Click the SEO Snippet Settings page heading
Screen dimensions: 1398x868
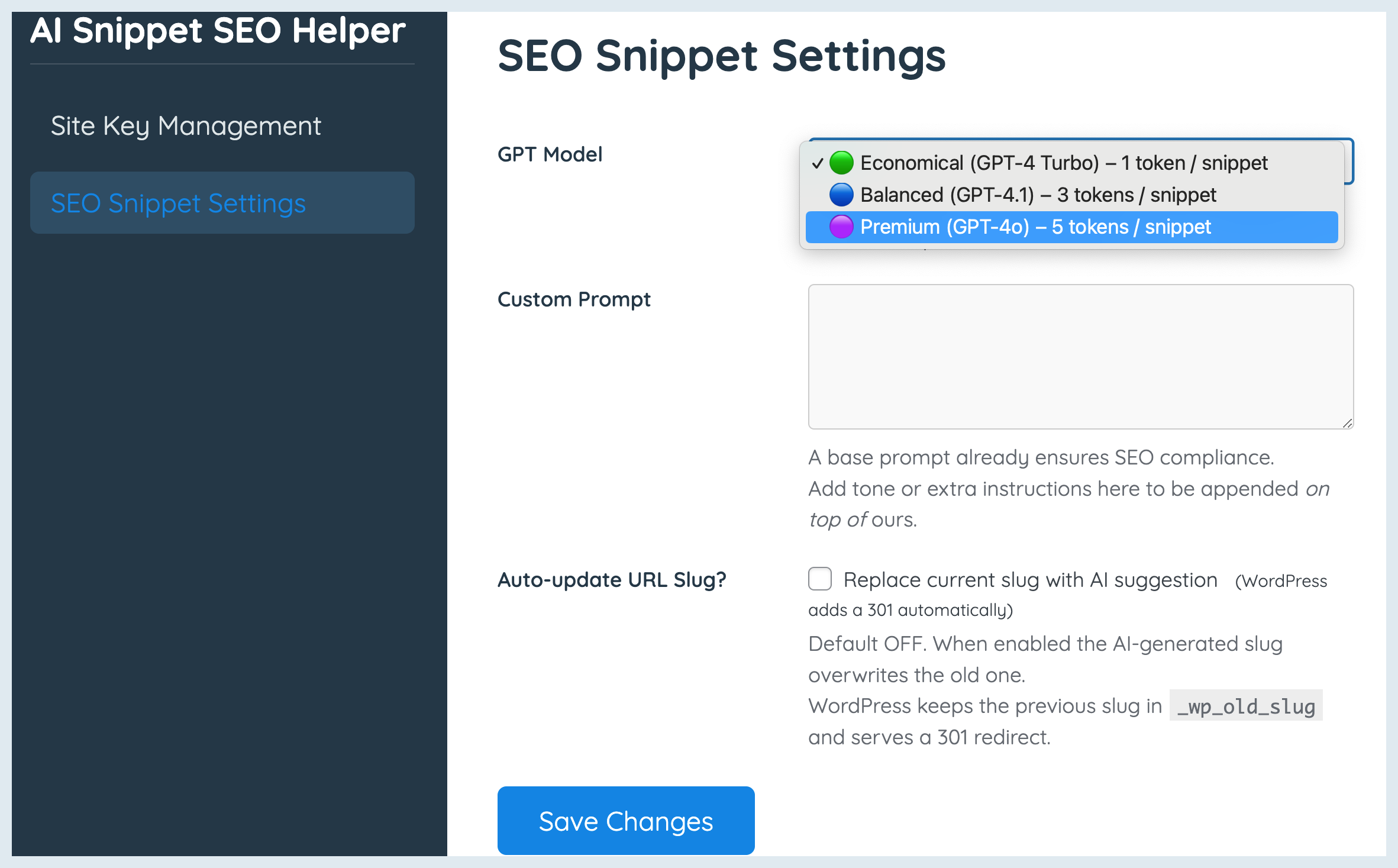click(721, 56)
